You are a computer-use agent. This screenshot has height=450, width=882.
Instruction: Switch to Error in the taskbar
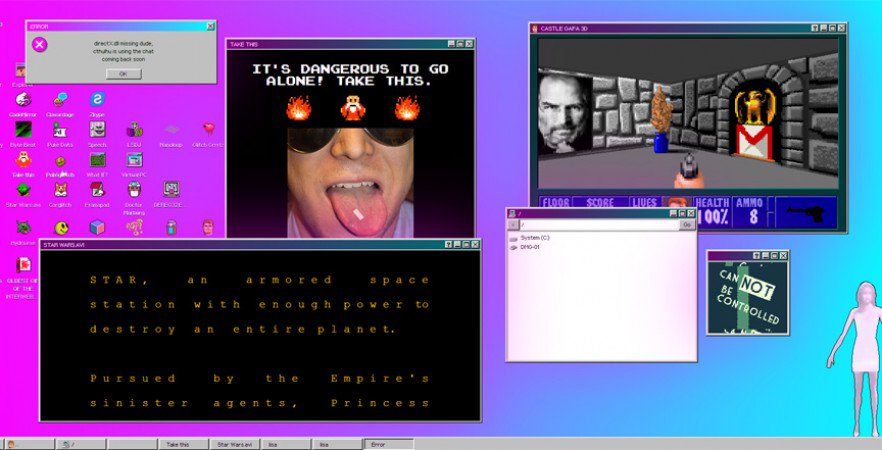388,444
